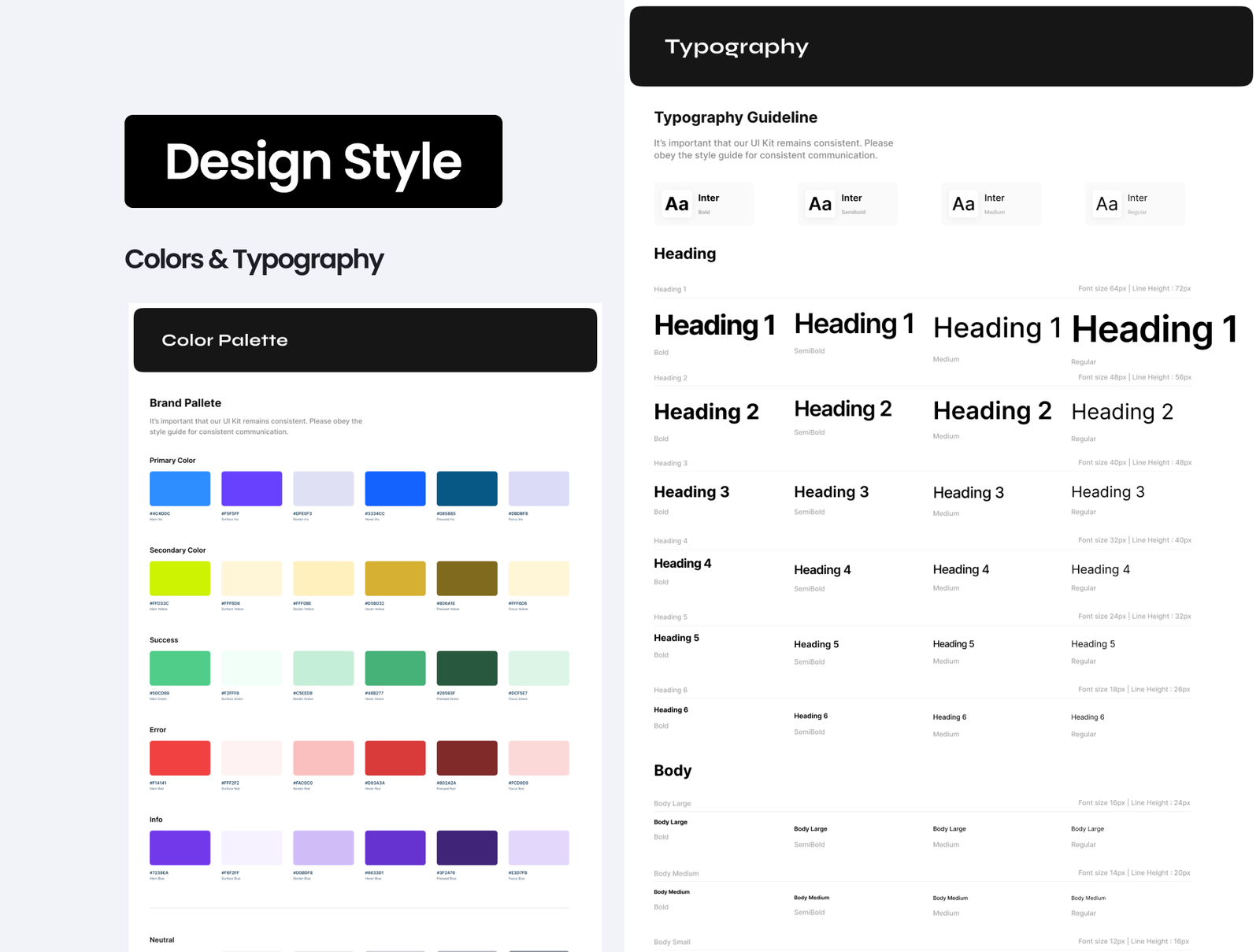The width and height of the screenshot is (1260, 952).
Task: Choose the Hover Yellow swatch #D5B032
Action: pos(395,578)
